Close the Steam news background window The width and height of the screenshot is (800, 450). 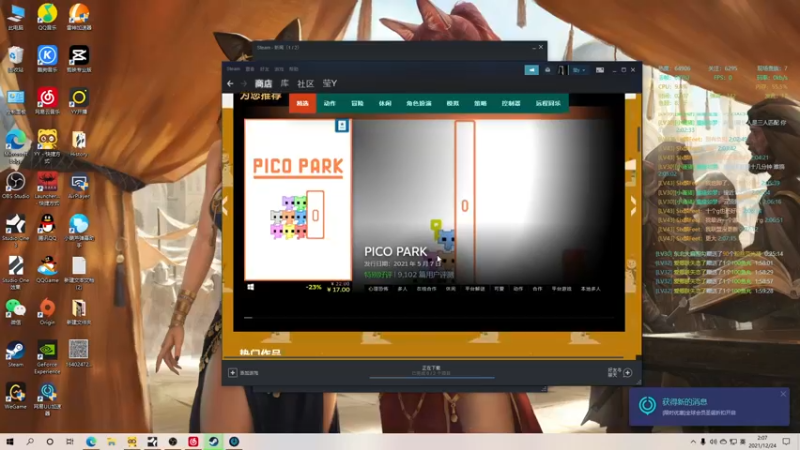(541, 47)
